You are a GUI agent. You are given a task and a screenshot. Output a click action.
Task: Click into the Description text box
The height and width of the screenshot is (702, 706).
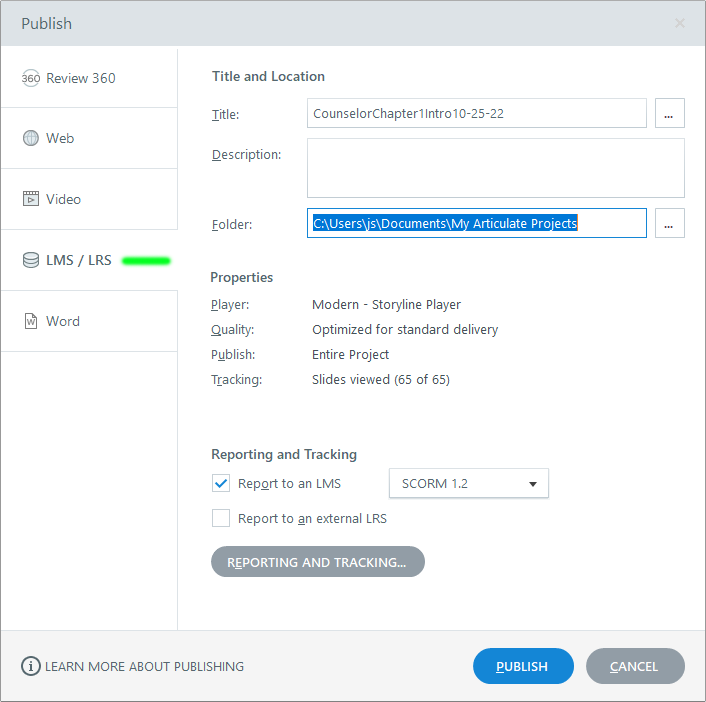[495, 168]
